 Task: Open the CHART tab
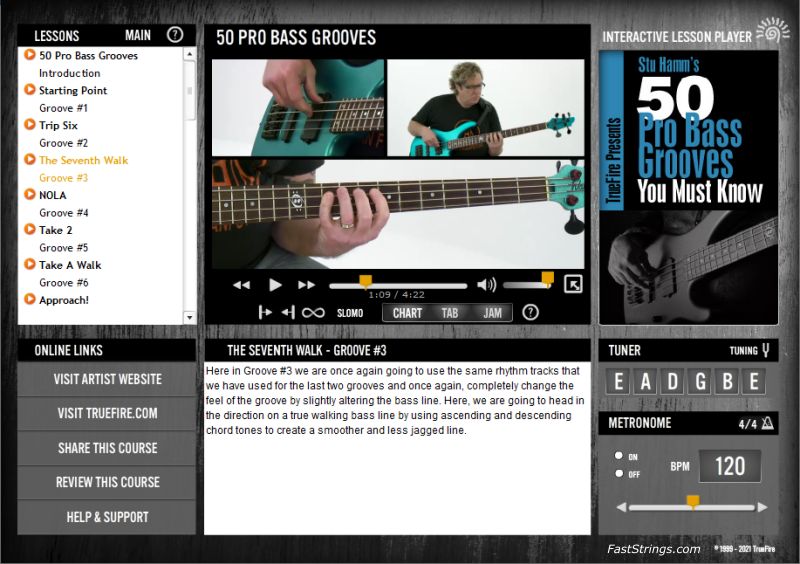click(x=407, y=313)
